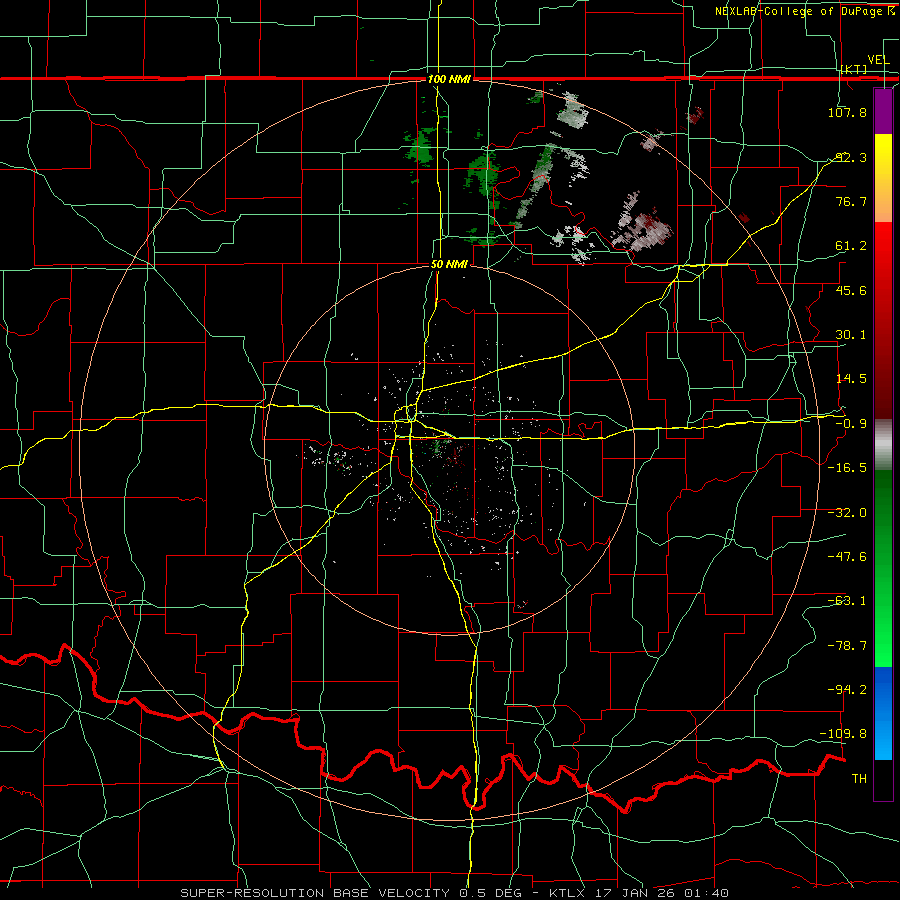
Task: Click the -63.1 legend value
Action: coord(847,601)
